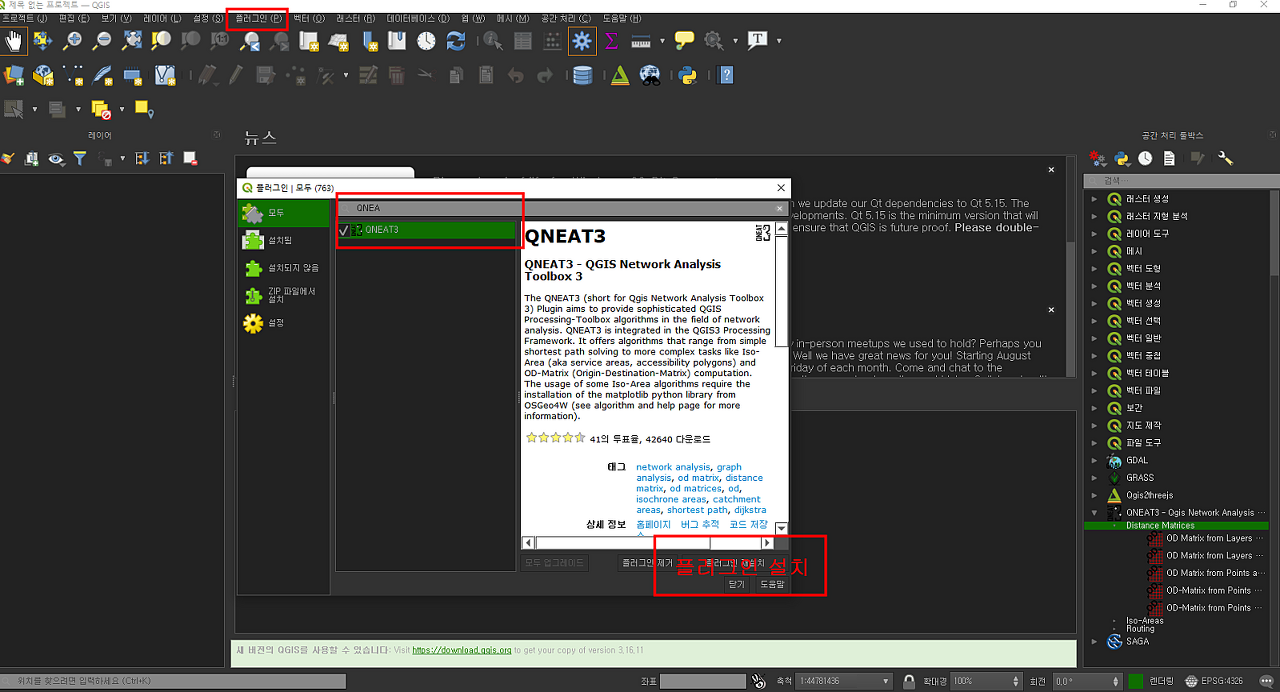Click the database cylinder toolbar icon
1280x692 pixels.
(582, 75)
